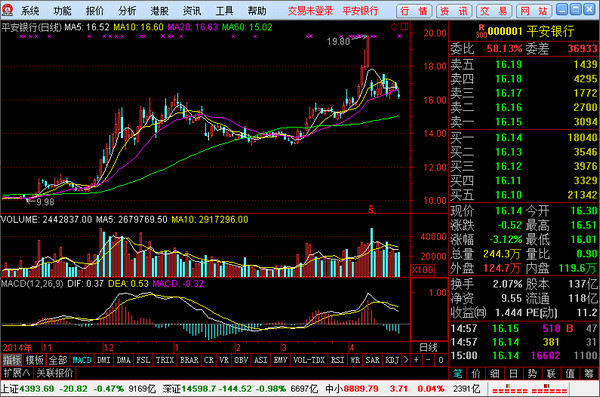This screenshot has height=397, width=600.
Task: Click the 0 reset button beside minus
Action: 441,360
